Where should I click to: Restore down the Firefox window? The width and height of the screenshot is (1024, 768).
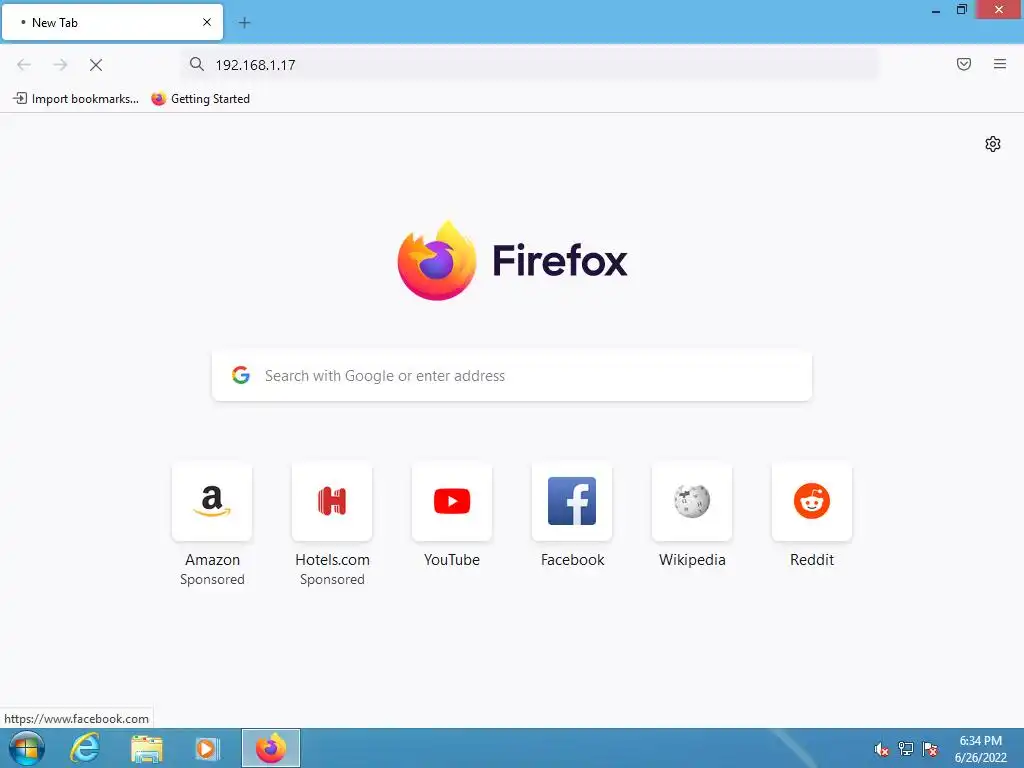coord(961,9)
